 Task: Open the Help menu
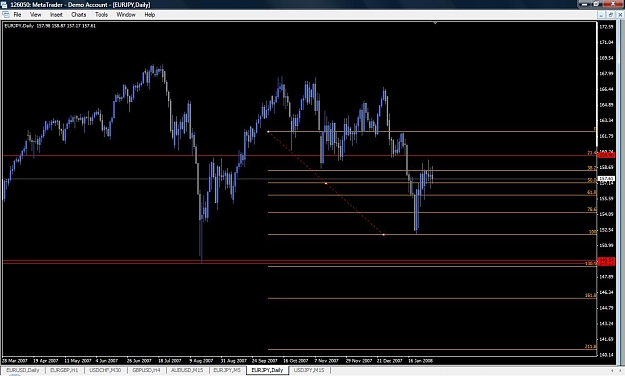149,15
